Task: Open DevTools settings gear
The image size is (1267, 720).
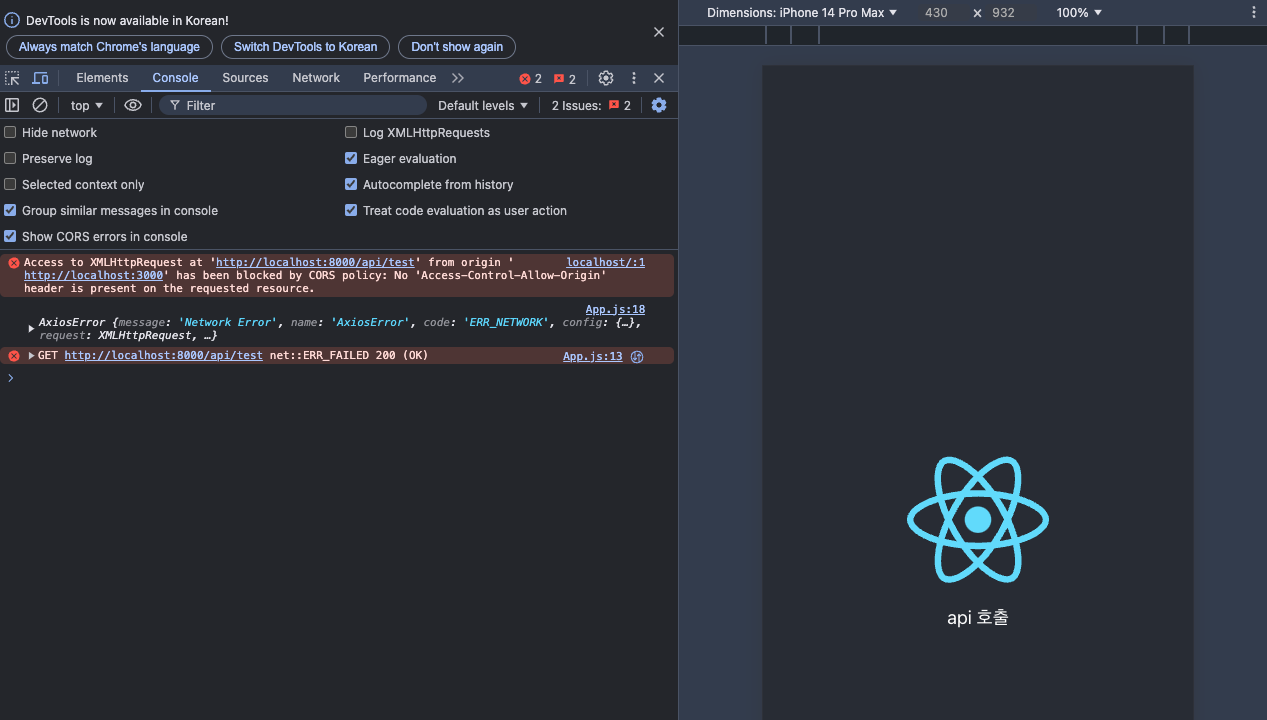Action: coord(606,78)
